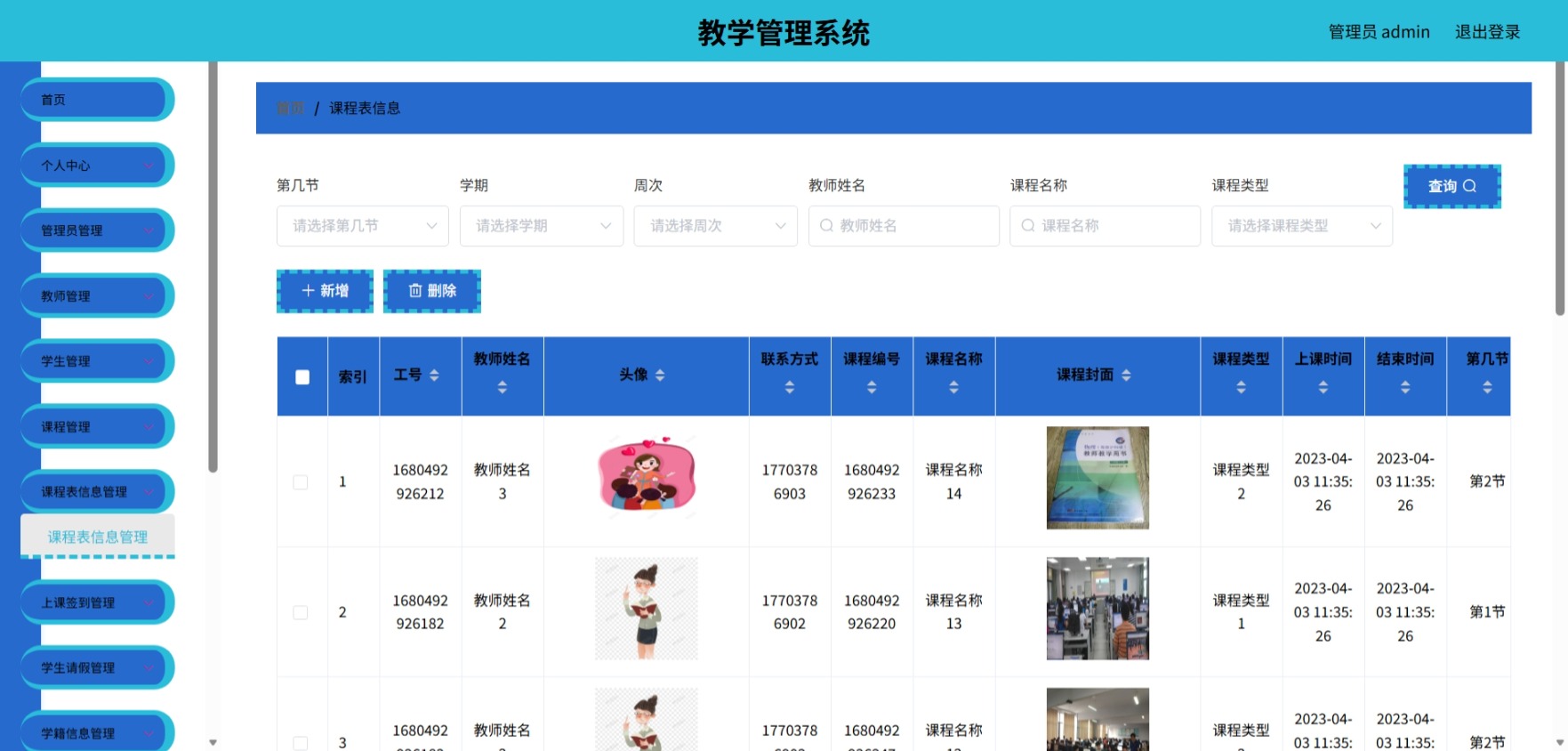Open row 1 teacher avatar image
This screenshot has height=751, width=1568.
click(x=647, y=478)
